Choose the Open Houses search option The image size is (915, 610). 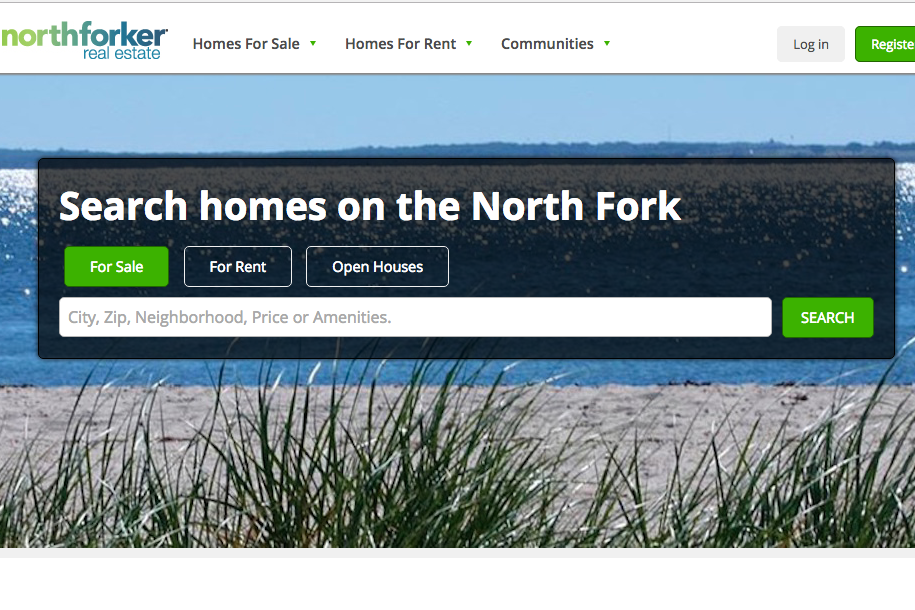(377, 266)
